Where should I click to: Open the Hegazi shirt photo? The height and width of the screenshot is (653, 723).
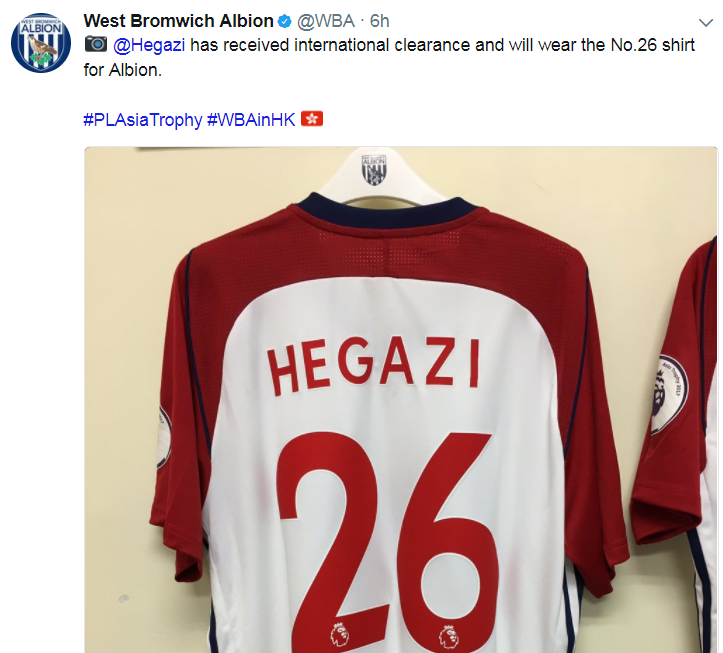(401, 399)
